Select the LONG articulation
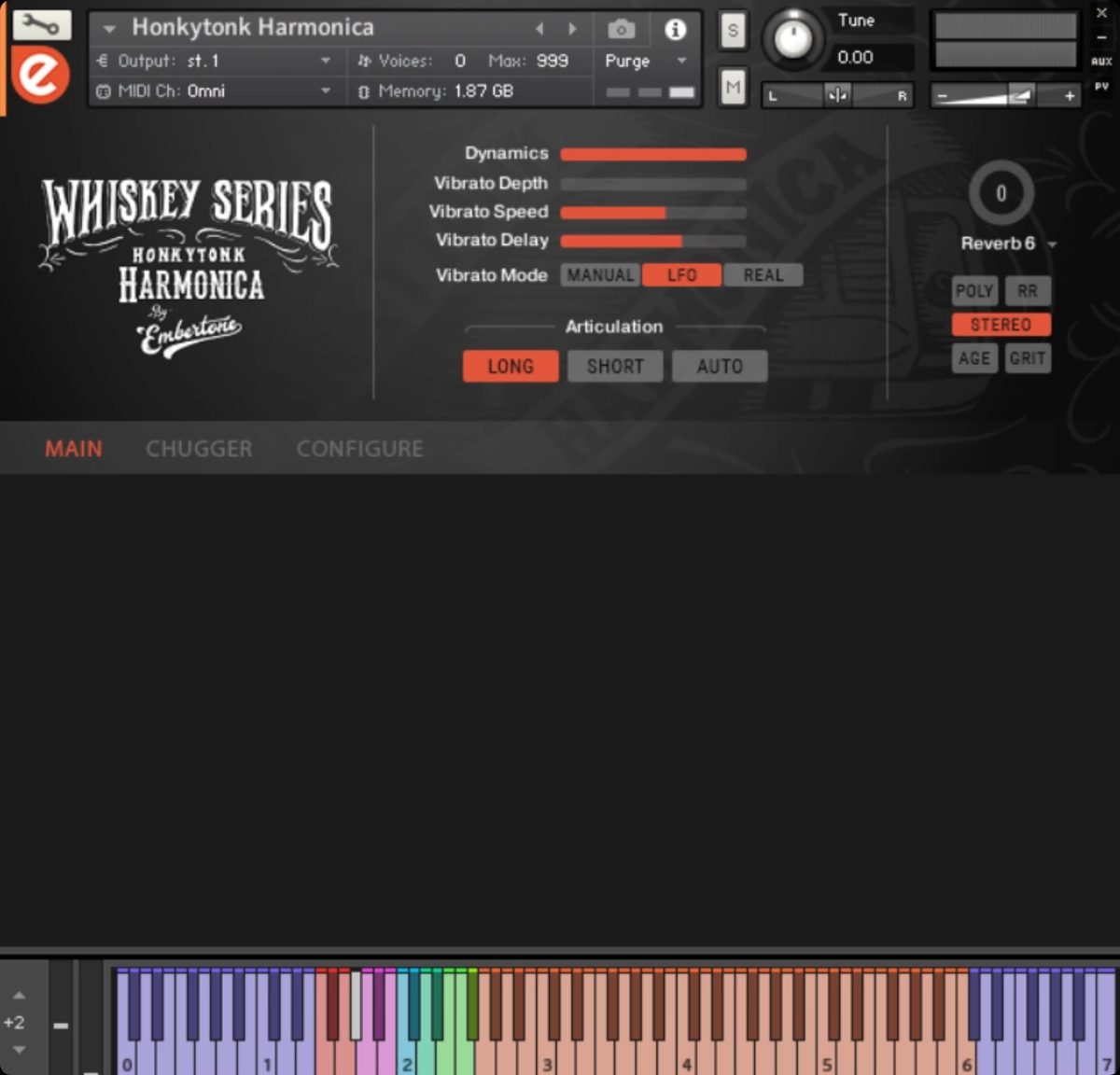1120x1075 pixels. coord(511,366)
